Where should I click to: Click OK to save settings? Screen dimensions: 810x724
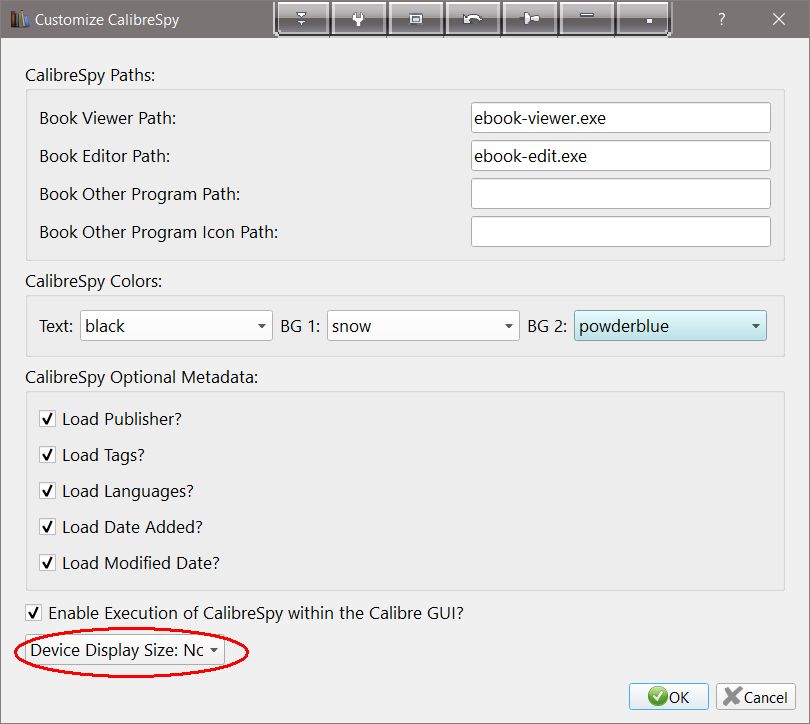[668, 697]
